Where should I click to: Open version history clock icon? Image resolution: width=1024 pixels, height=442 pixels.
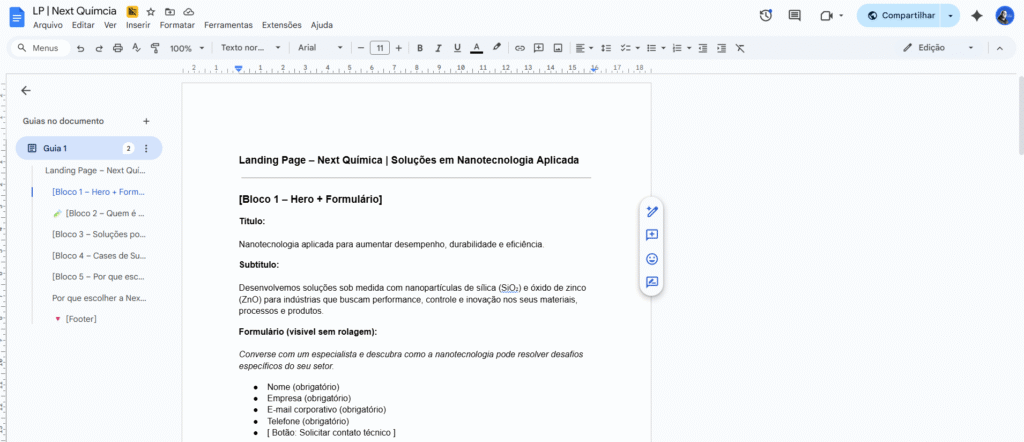765,15
